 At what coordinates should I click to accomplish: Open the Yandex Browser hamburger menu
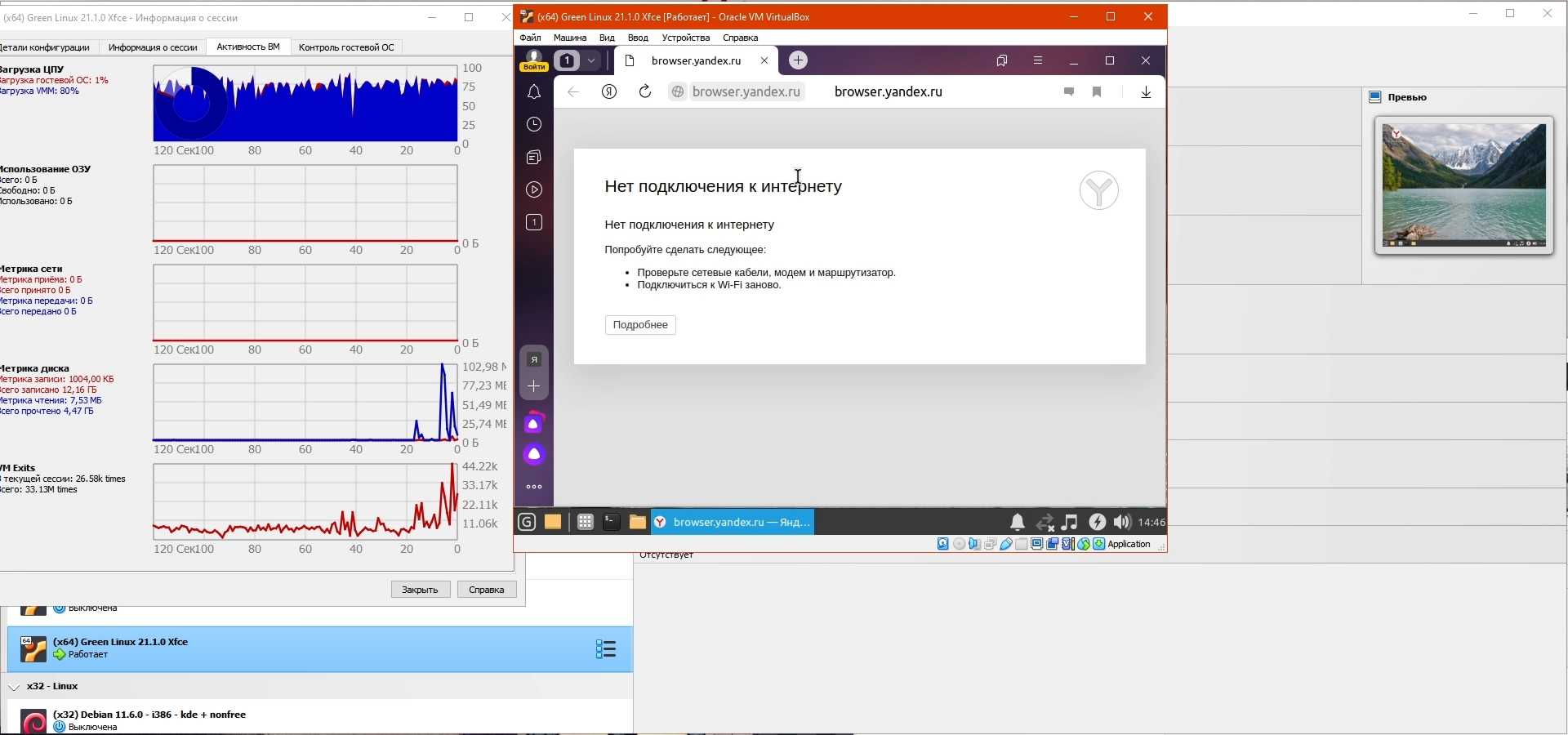[x=1038, y=60]
